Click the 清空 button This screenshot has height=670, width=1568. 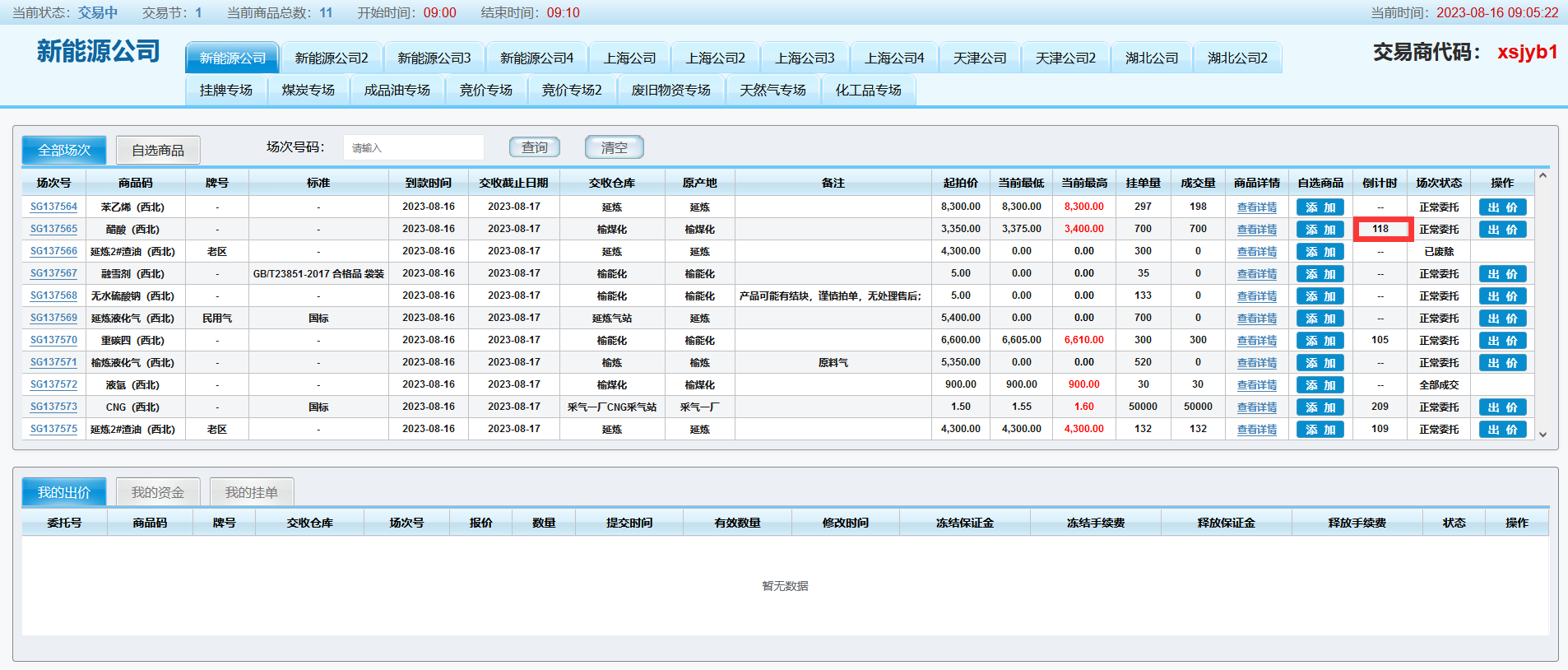click(x=615, y=147)
